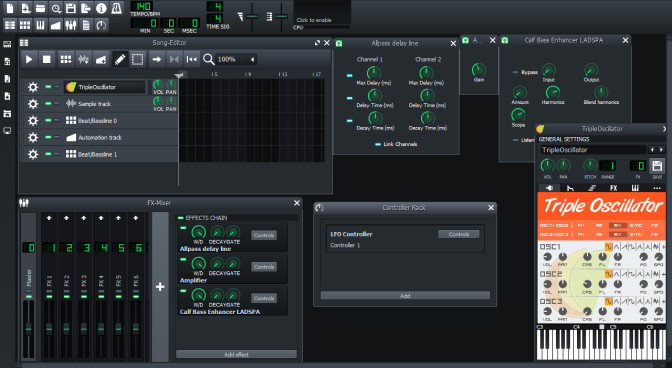Select the next TripleOscillator preset arrow
This screenshot has width=672, height=368.
coord(661,150)
